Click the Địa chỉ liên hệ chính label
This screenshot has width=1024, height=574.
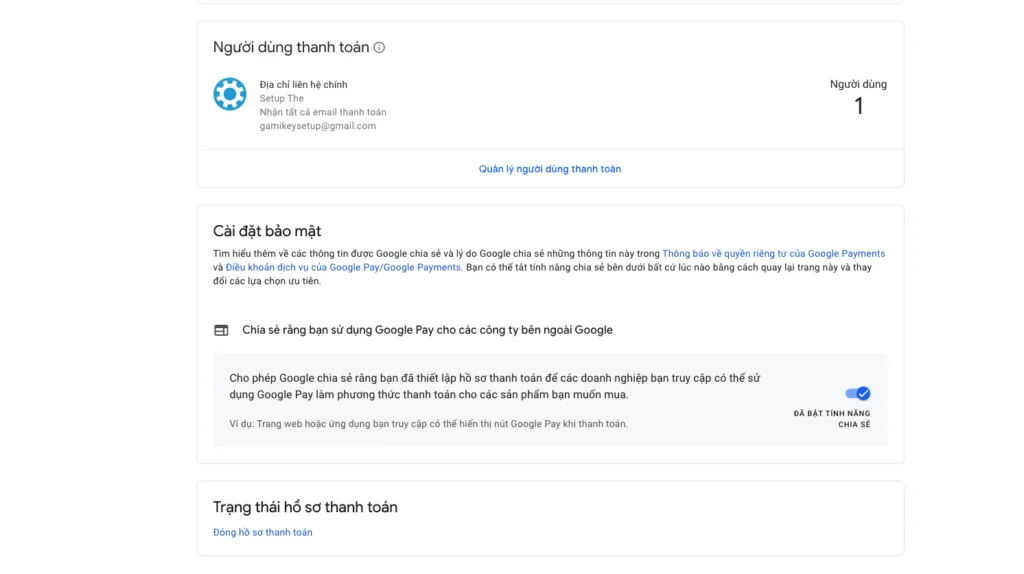tap(303, 85)
